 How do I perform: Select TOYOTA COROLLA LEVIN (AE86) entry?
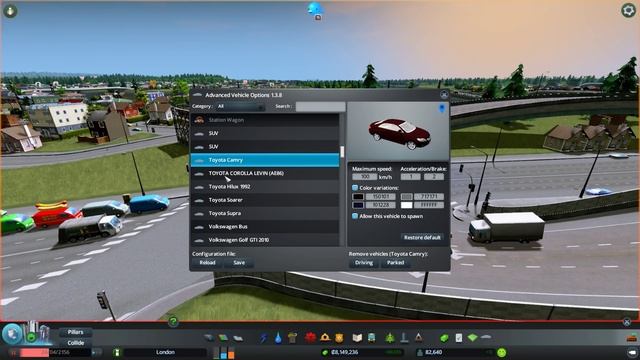264,173
